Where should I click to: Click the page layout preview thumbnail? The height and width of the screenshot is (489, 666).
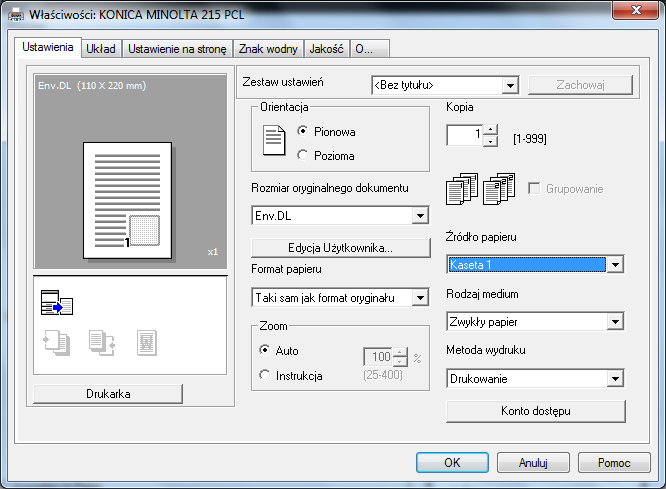(x=128, y=201)
